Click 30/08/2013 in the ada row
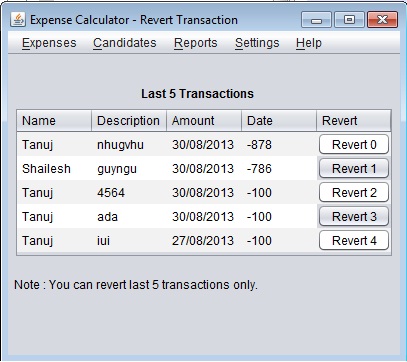 coord(204,217)
